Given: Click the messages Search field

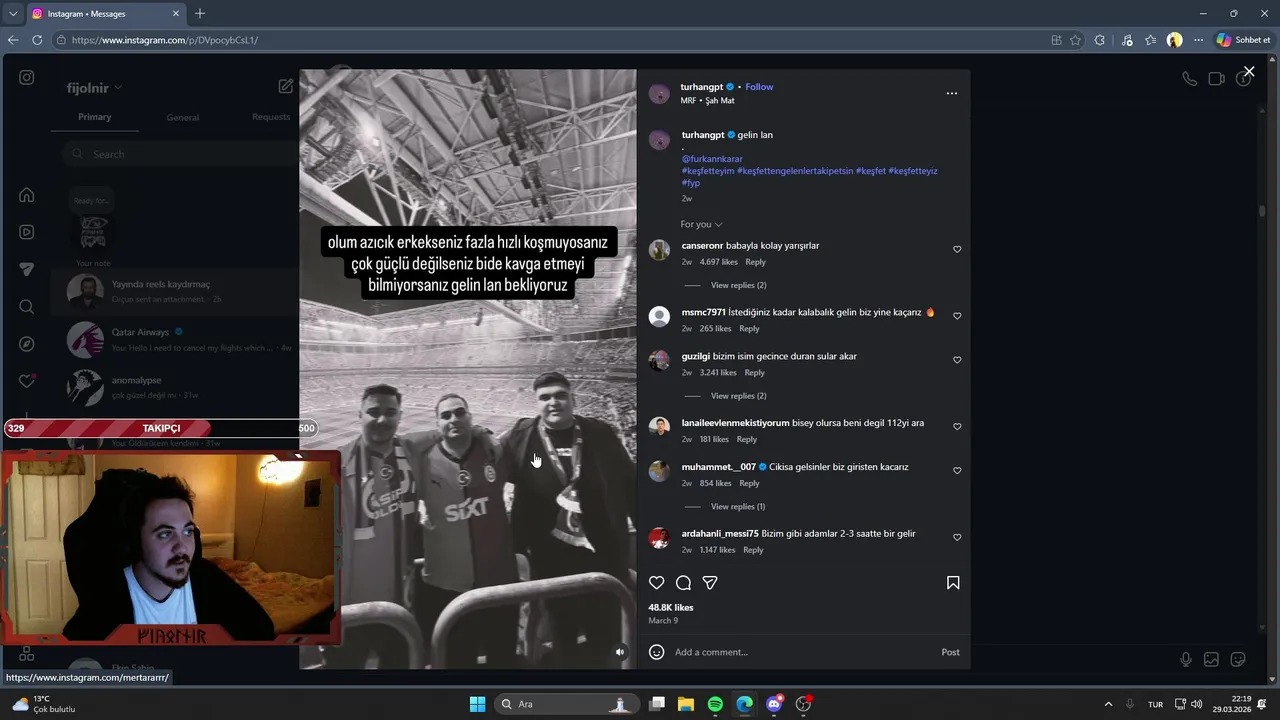Looking at the screenshot, I should (x=180, y=154).
